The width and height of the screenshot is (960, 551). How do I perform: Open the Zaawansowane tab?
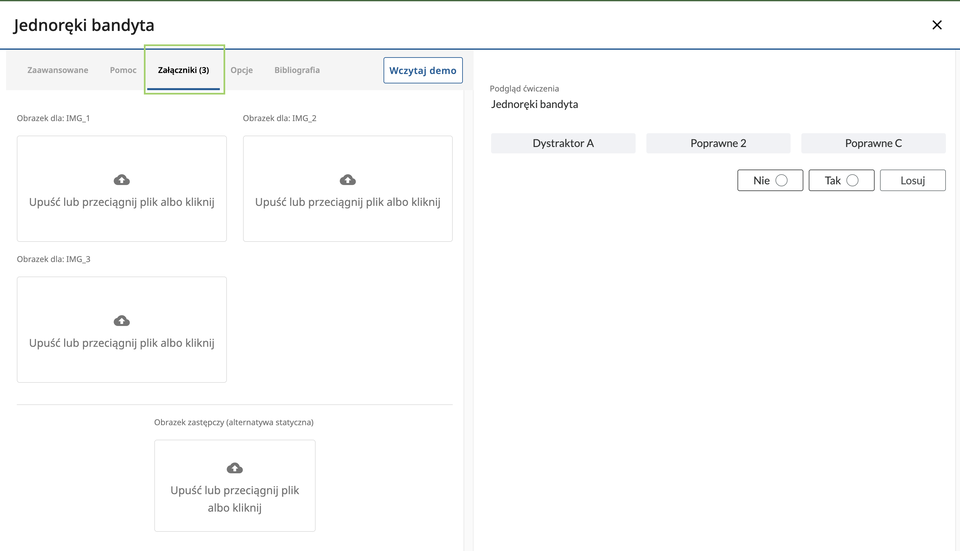[x=58, y=70]
